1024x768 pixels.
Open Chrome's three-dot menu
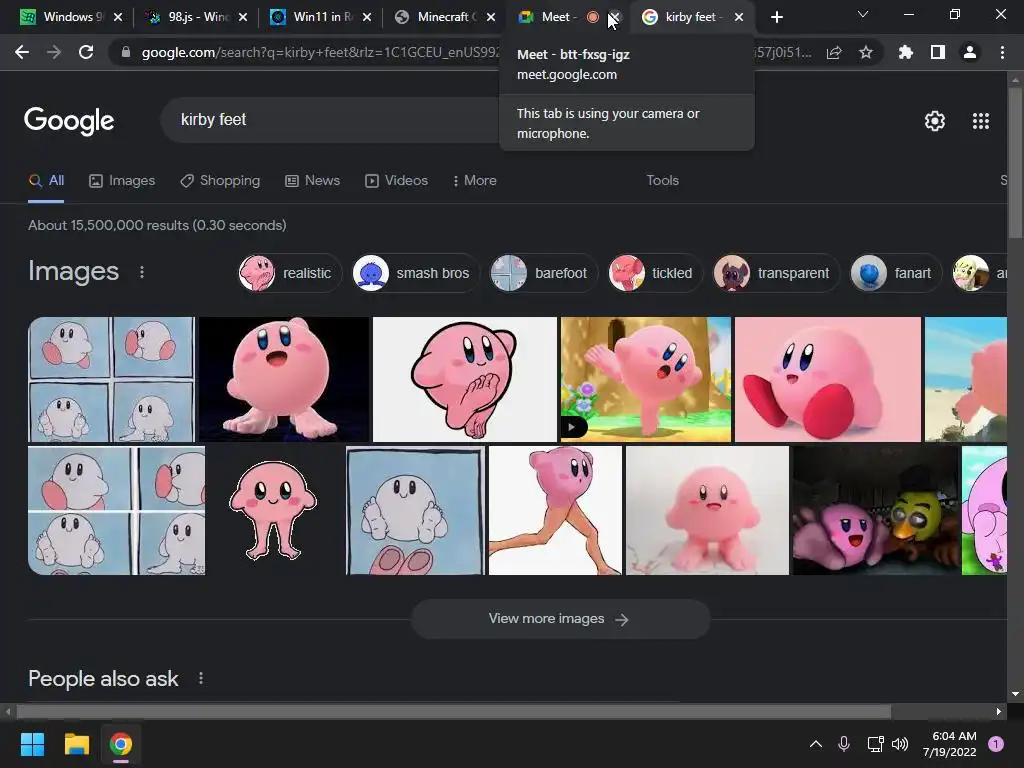(1002, 52)
